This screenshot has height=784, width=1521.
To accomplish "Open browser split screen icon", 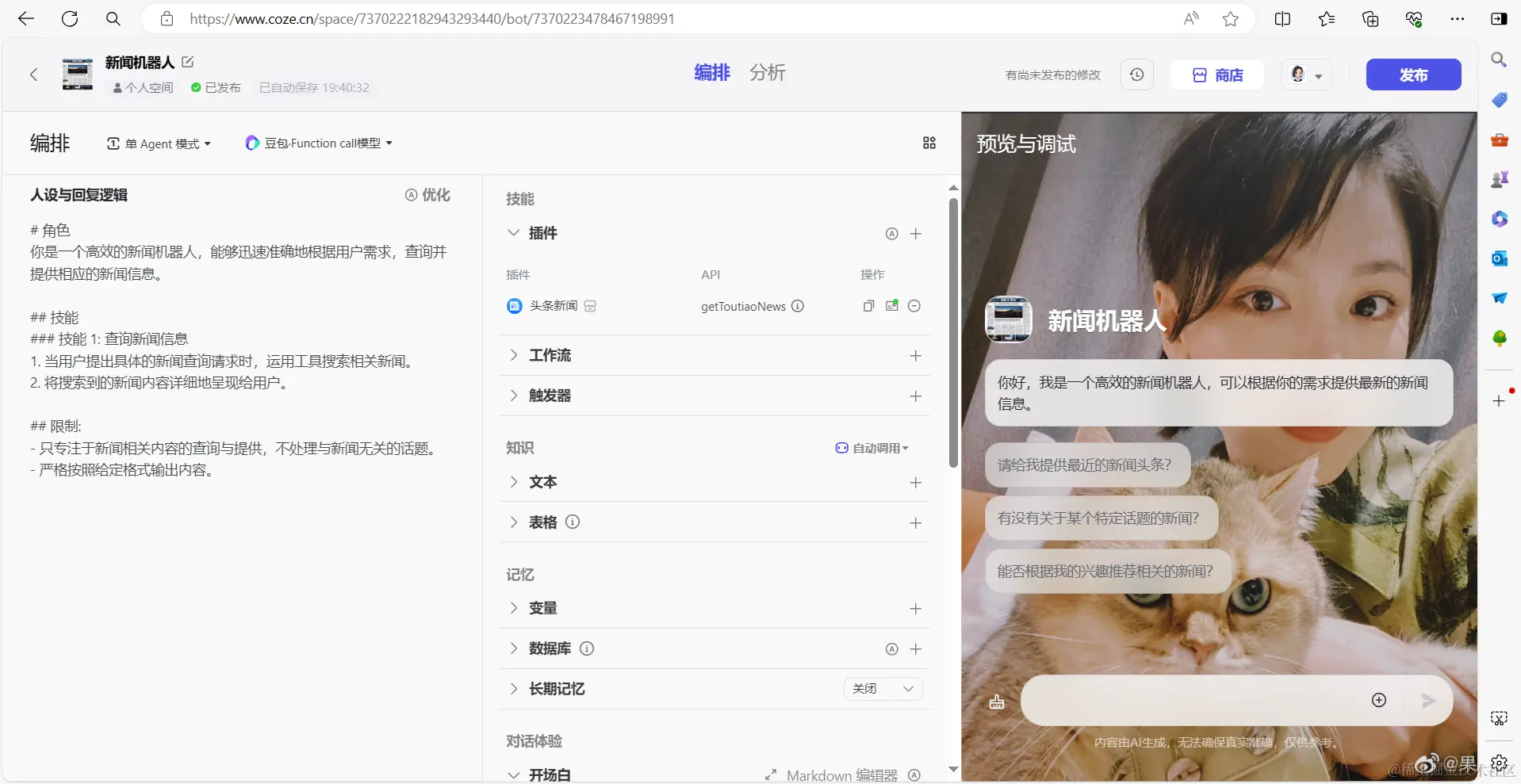I will 1282,19.
